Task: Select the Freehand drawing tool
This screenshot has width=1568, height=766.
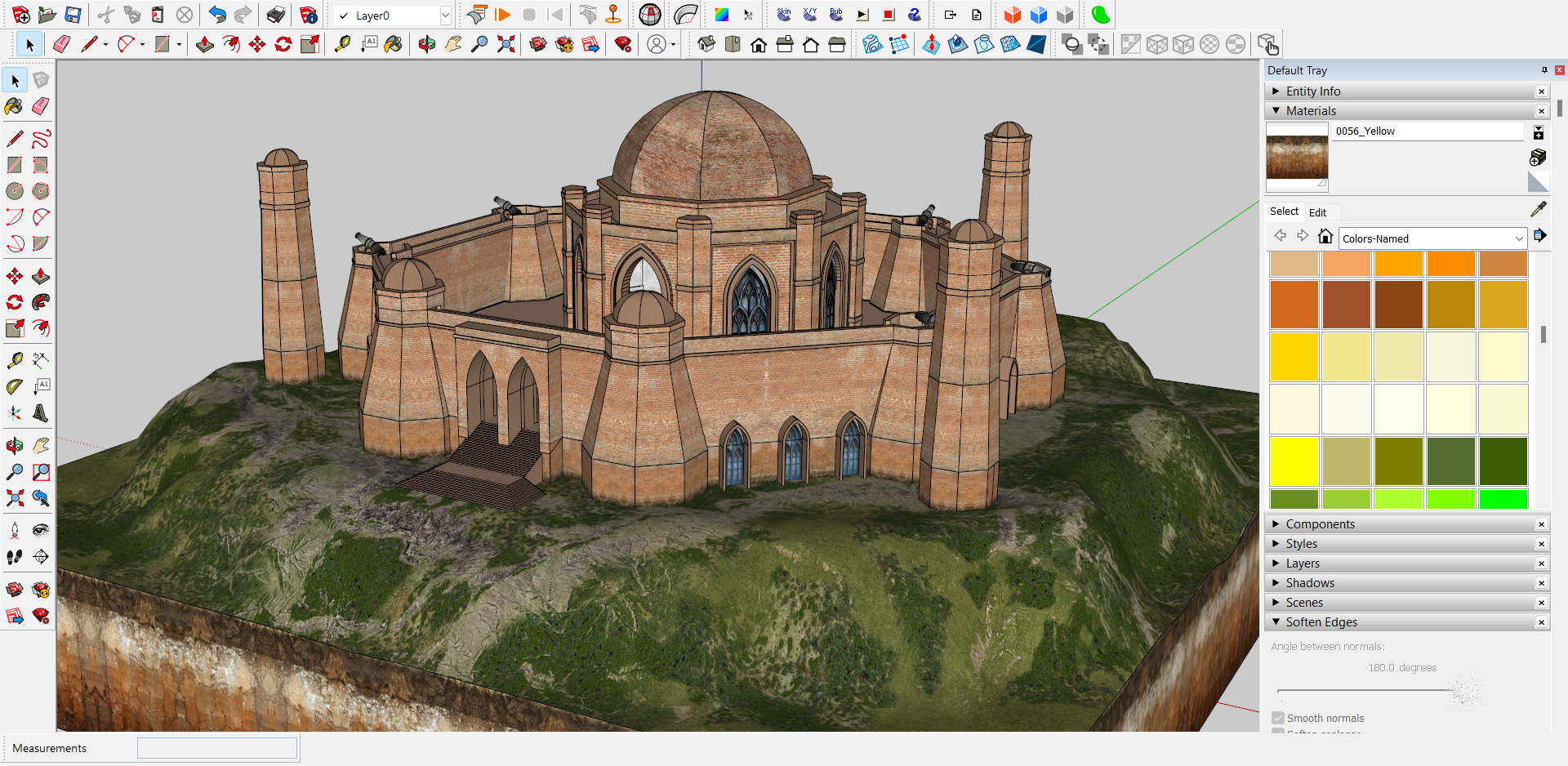Action: [x=41, y=139]
